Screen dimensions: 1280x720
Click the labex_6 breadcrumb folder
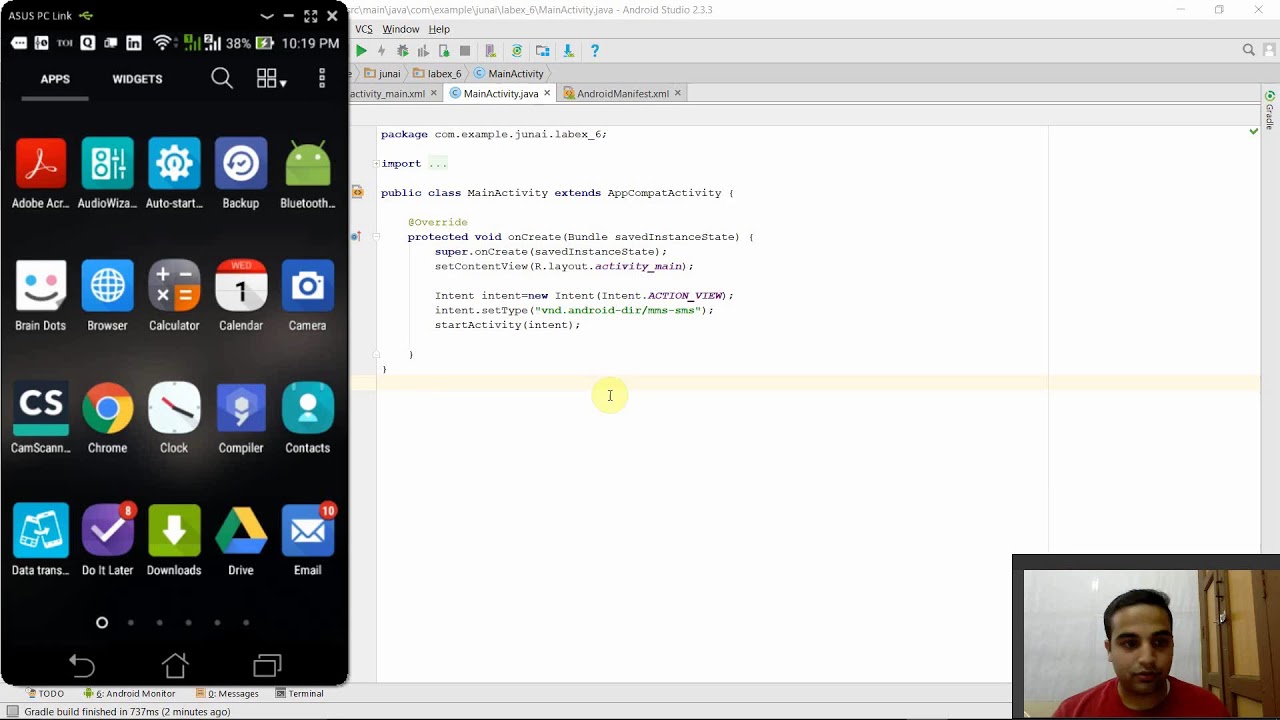(x=438, y=73)
